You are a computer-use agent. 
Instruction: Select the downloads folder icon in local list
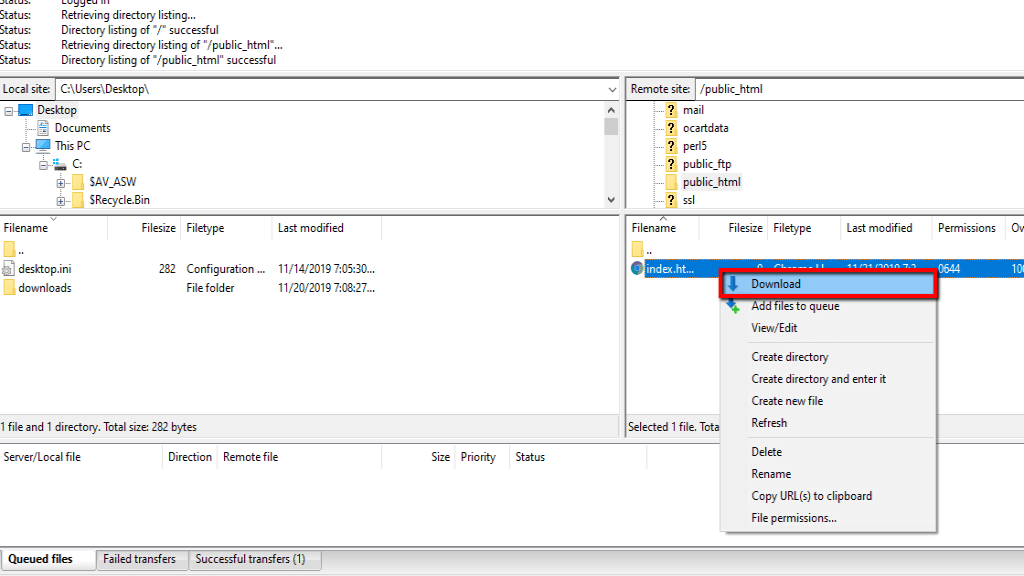(9, 287)
